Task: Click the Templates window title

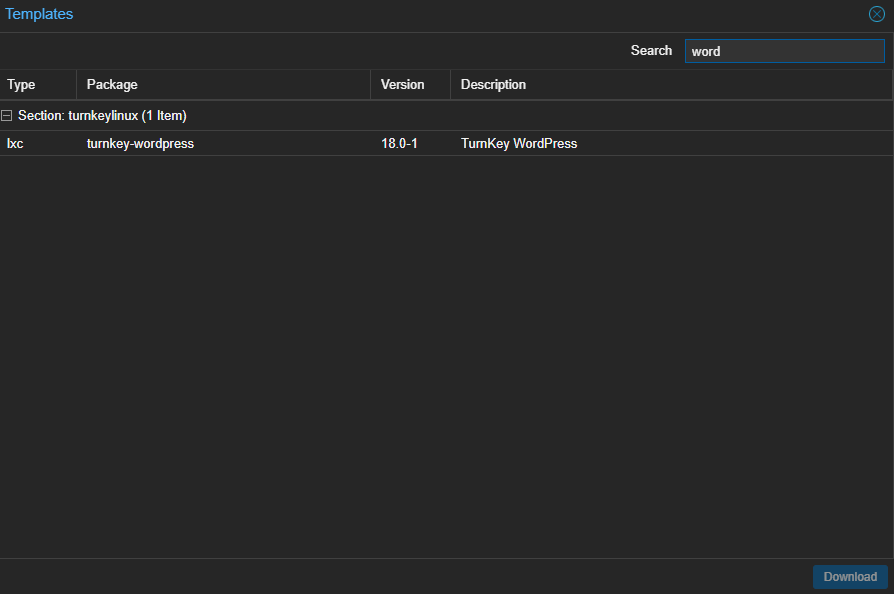Action: click(x=39, y=15)
